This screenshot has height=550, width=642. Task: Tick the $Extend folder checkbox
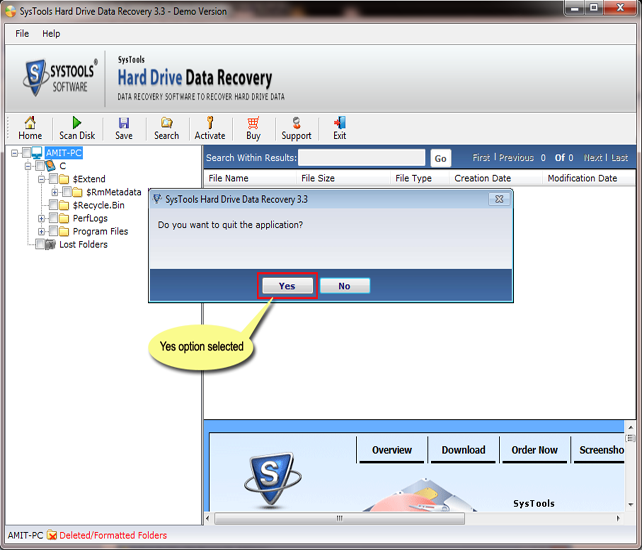coord(53,179)
